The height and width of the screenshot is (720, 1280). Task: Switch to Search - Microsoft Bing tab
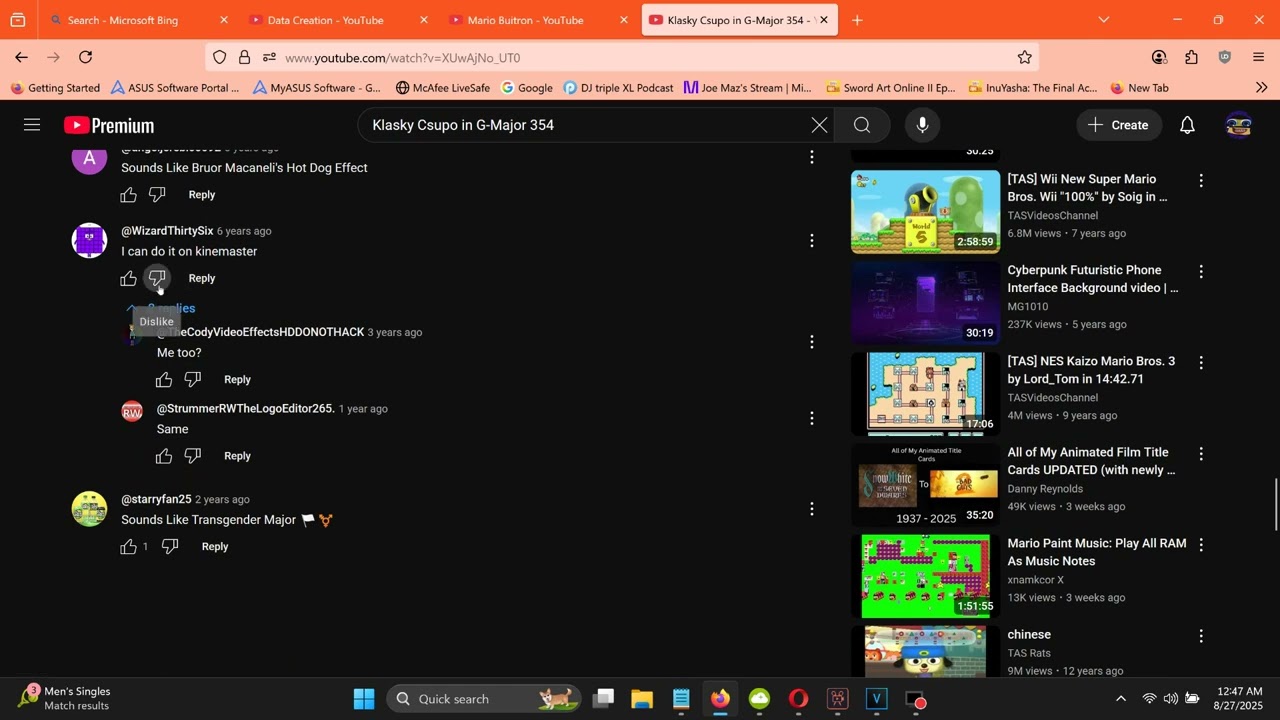pos(137,20)
